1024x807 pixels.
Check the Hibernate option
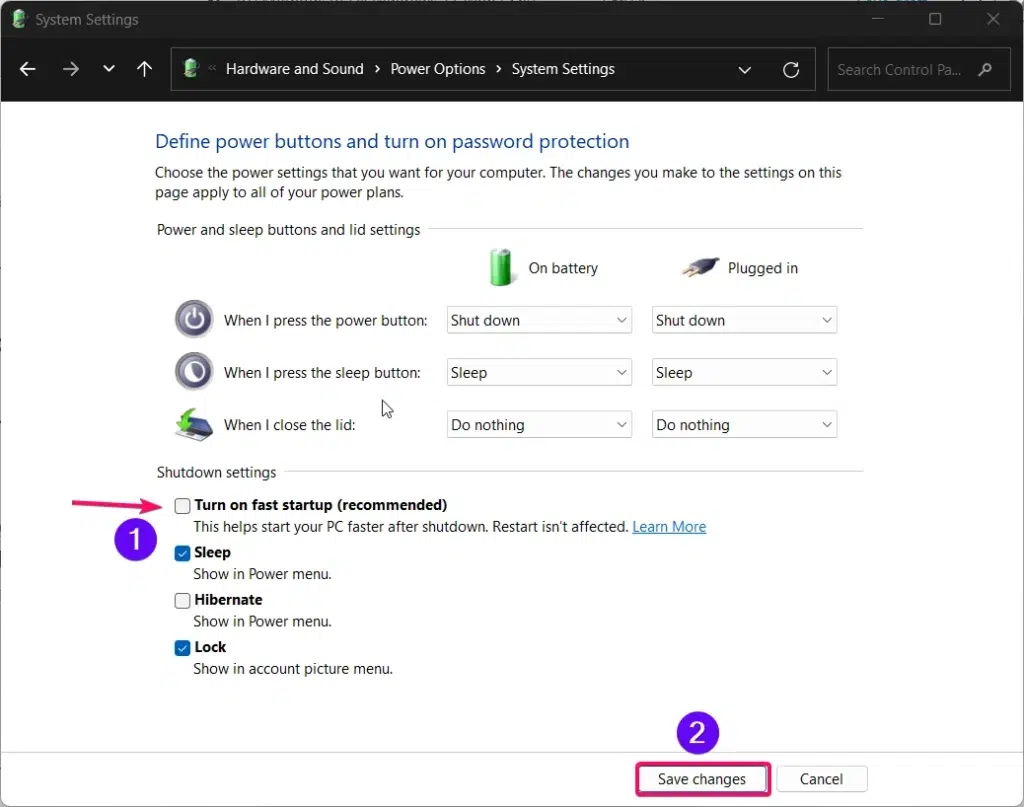(182, 600)
